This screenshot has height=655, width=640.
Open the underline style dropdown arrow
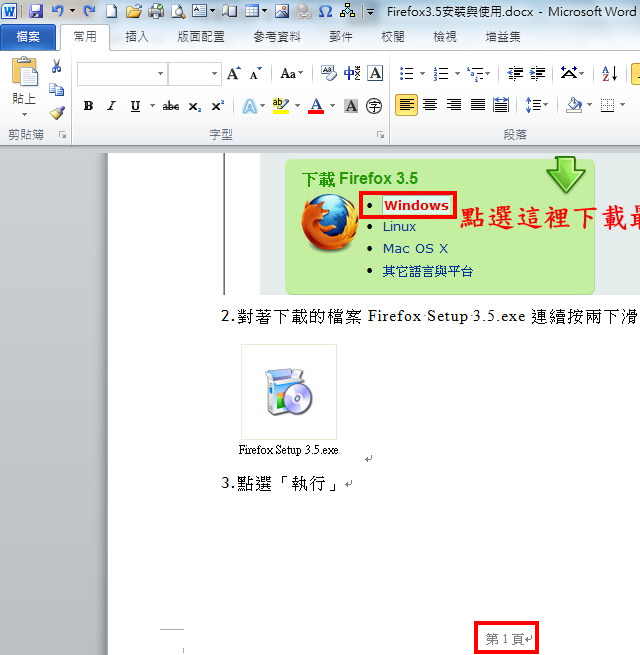(x=152, y=106)
